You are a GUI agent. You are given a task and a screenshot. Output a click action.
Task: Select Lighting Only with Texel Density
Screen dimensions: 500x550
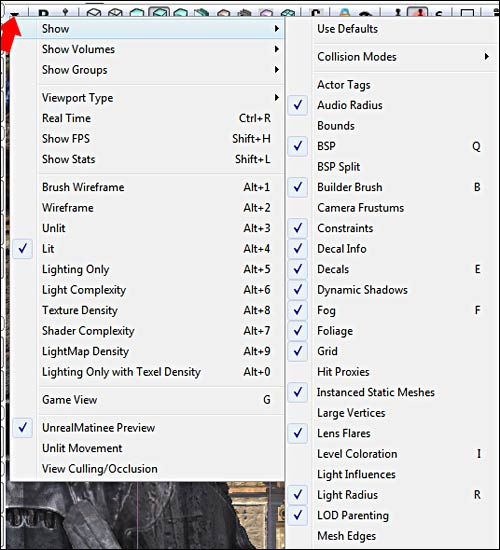tap(147, 372)
